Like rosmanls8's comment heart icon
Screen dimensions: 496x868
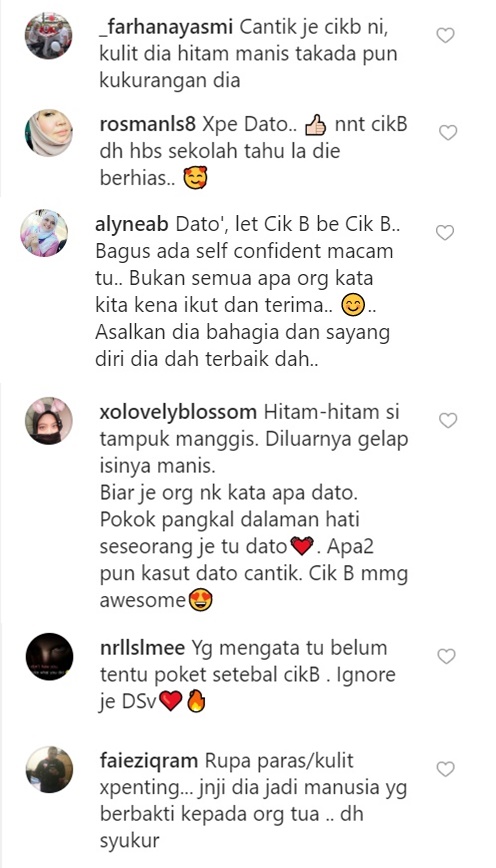(447, 133)
